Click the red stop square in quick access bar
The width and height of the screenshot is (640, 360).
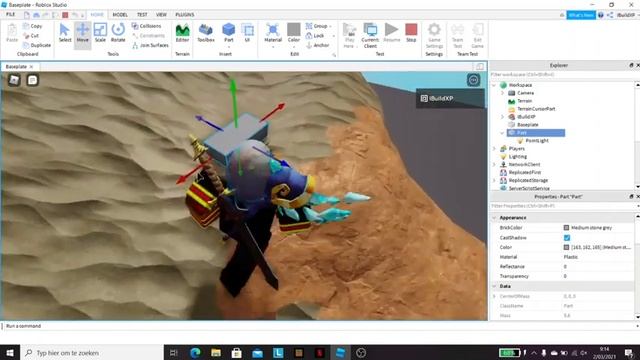pos(65,15)
